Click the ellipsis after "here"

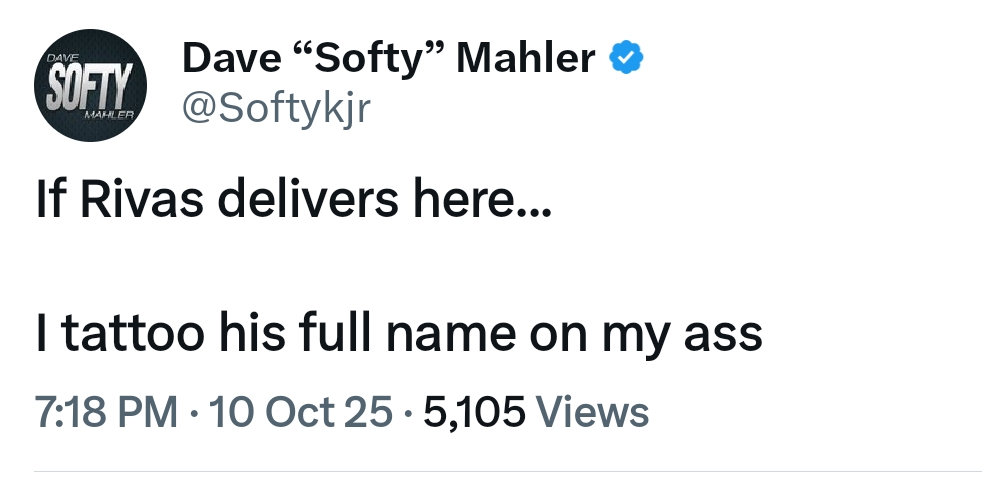click(532, 212)
